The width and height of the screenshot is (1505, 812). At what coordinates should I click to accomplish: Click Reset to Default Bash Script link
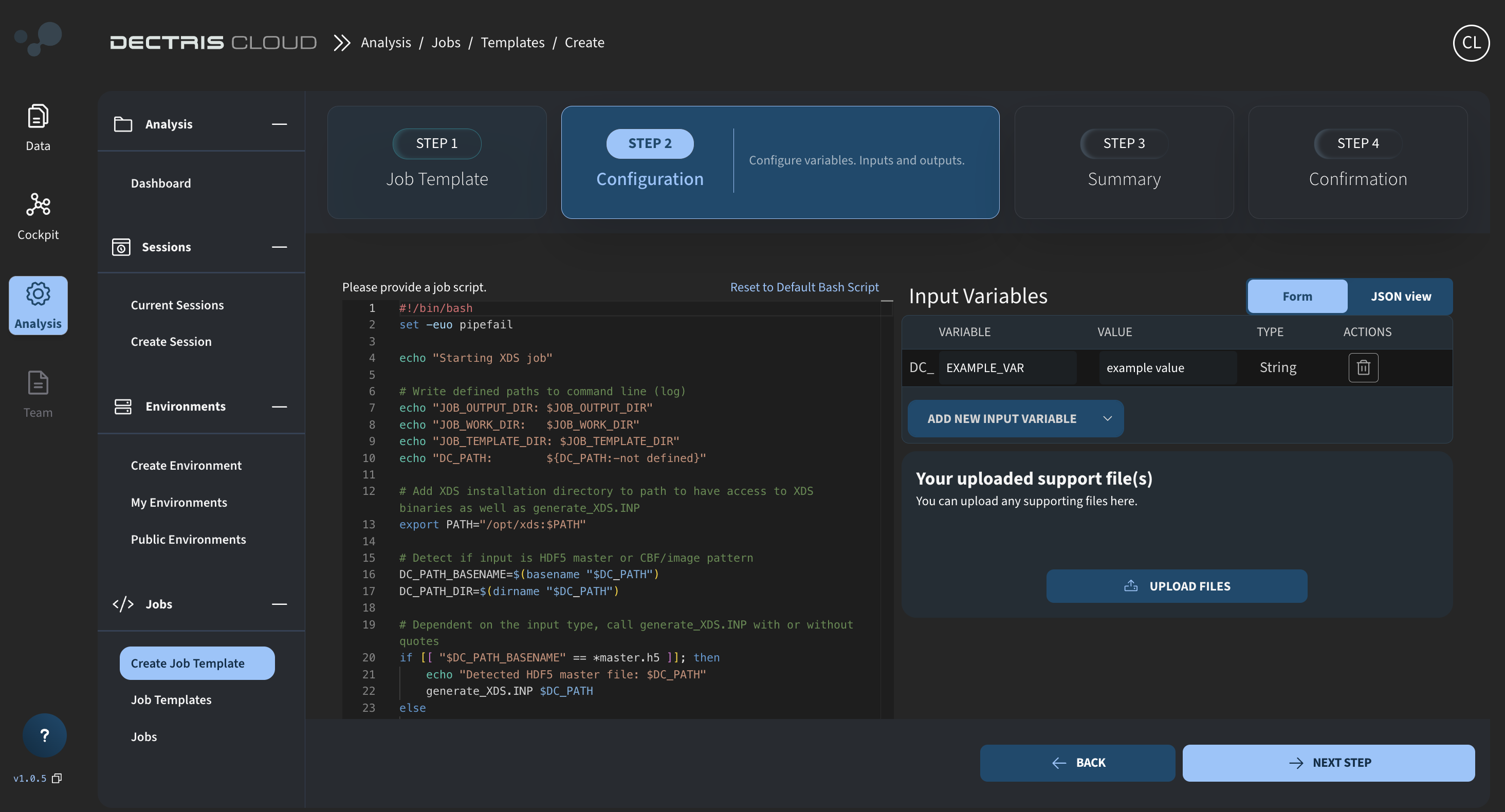804,287
